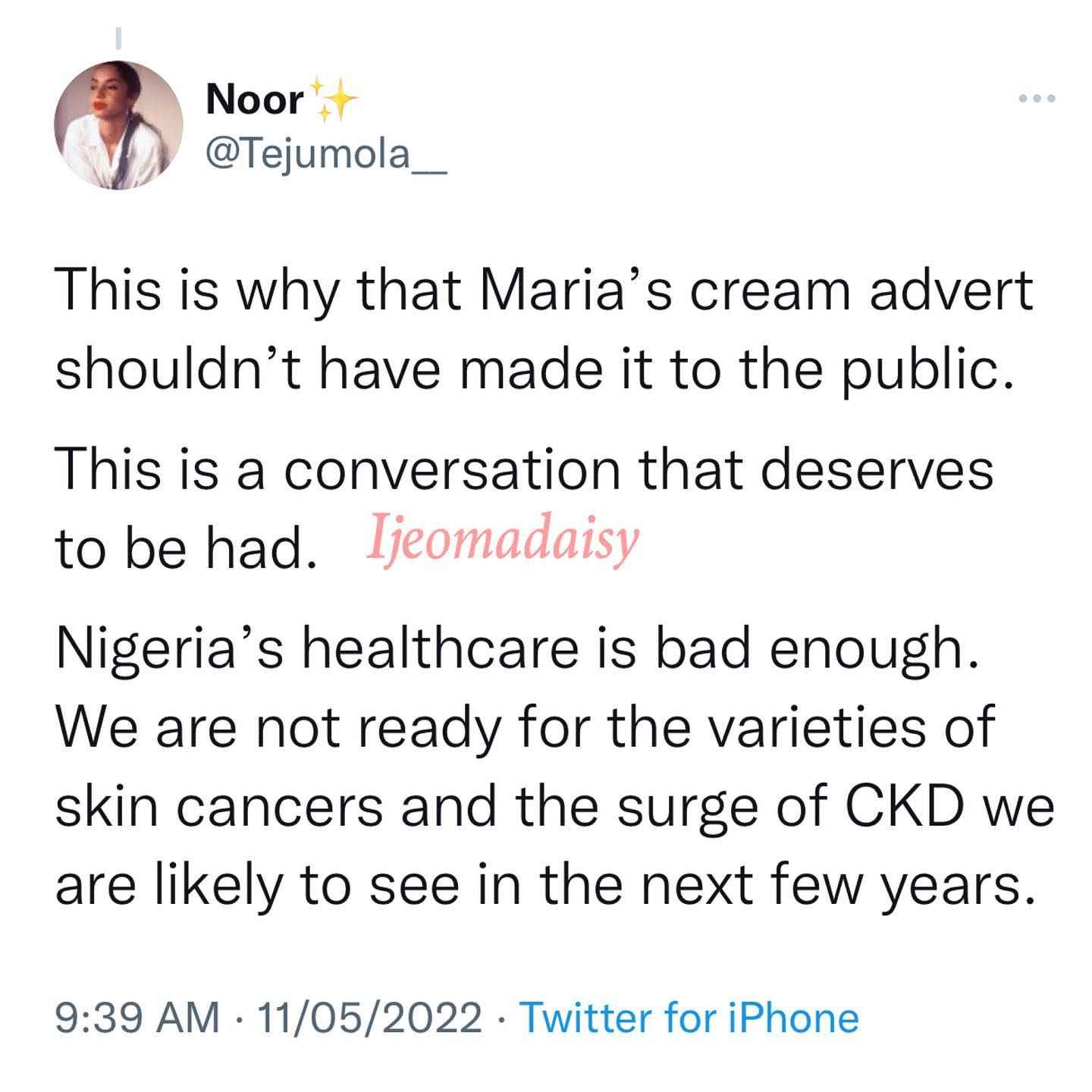Click the thread connector line above avatar
The height and width of the screenshot is (1092, 1092).
click(118, 39)
